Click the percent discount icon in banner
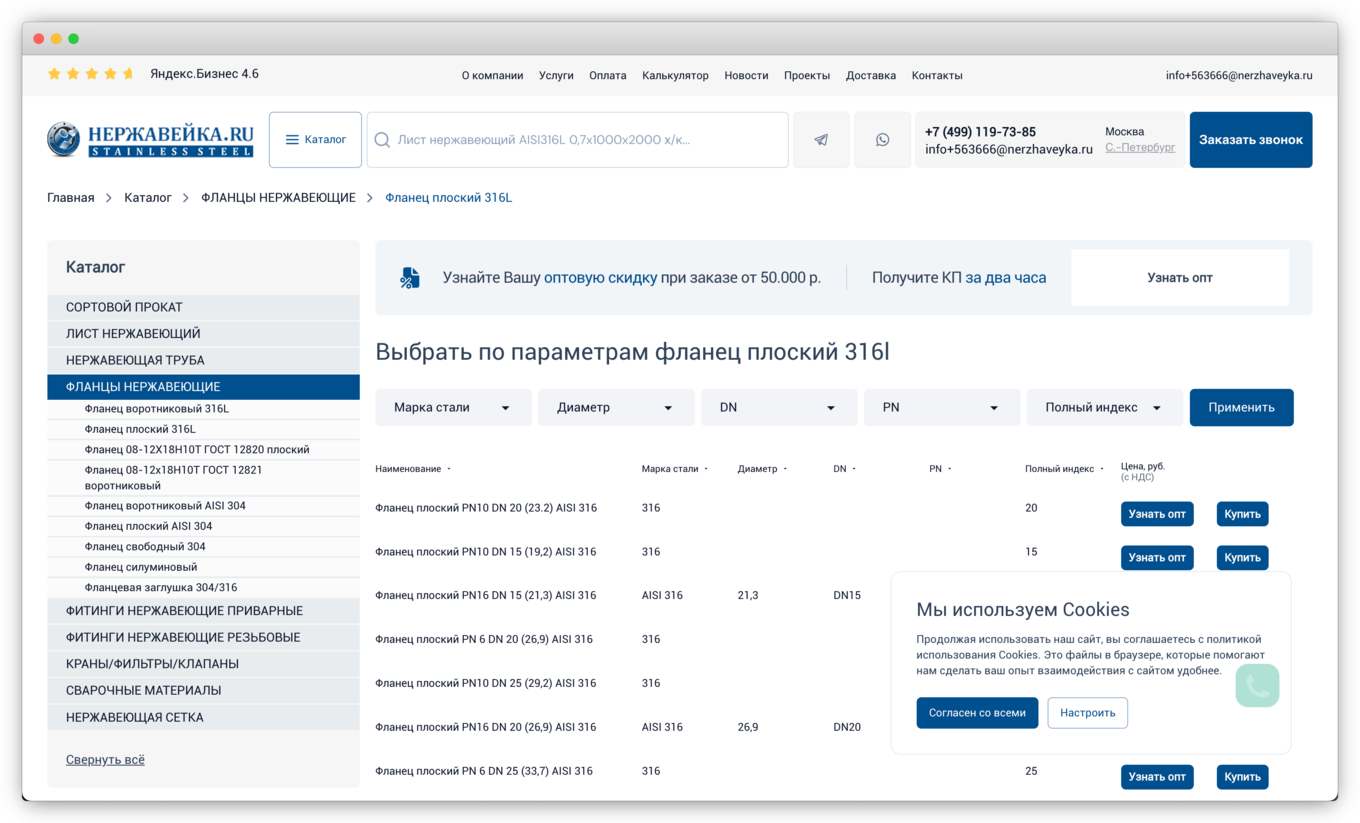1360x823 pixels. [x=409, y=278]
